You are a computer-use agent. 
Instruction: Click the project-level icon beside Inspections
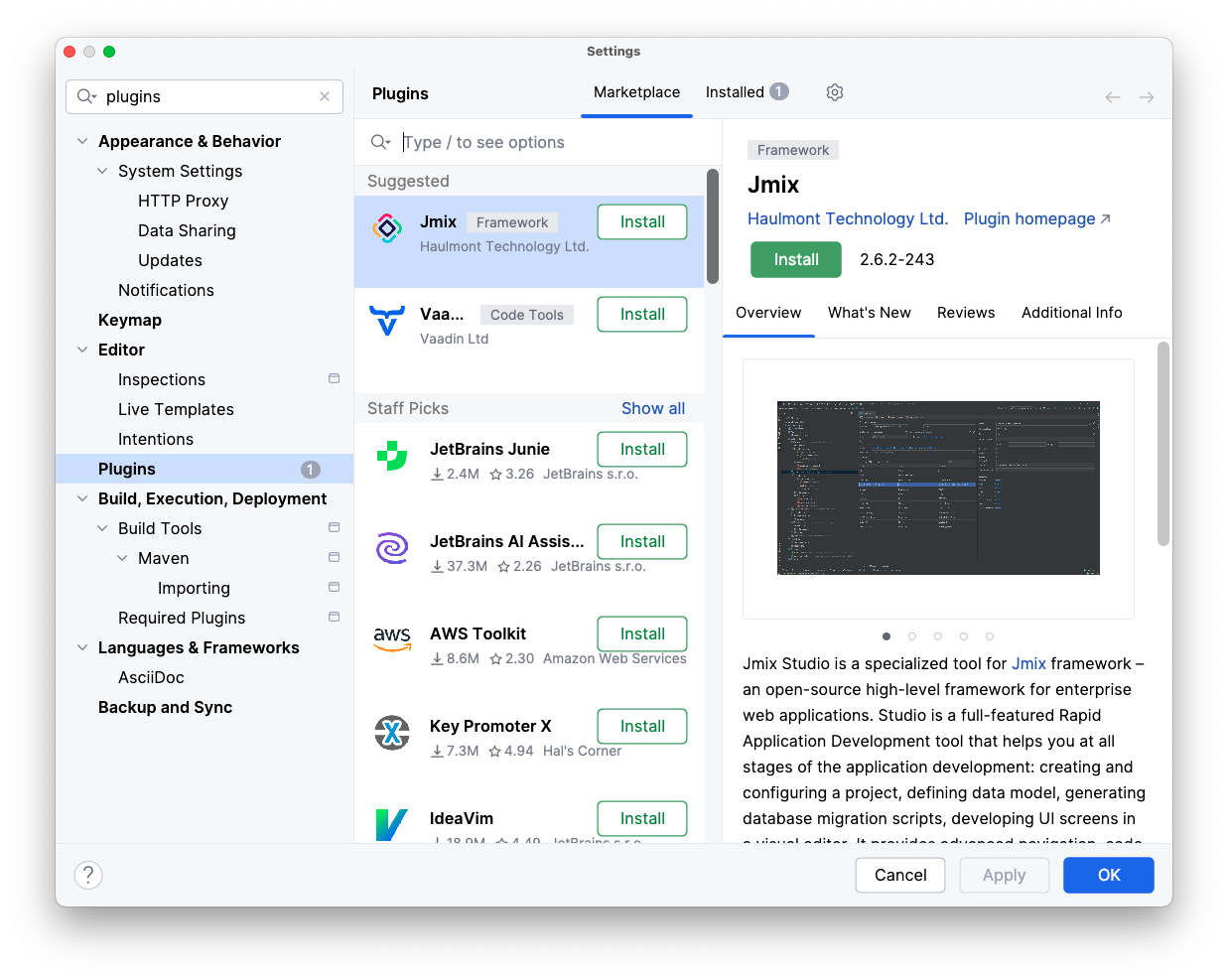point(335,378)
